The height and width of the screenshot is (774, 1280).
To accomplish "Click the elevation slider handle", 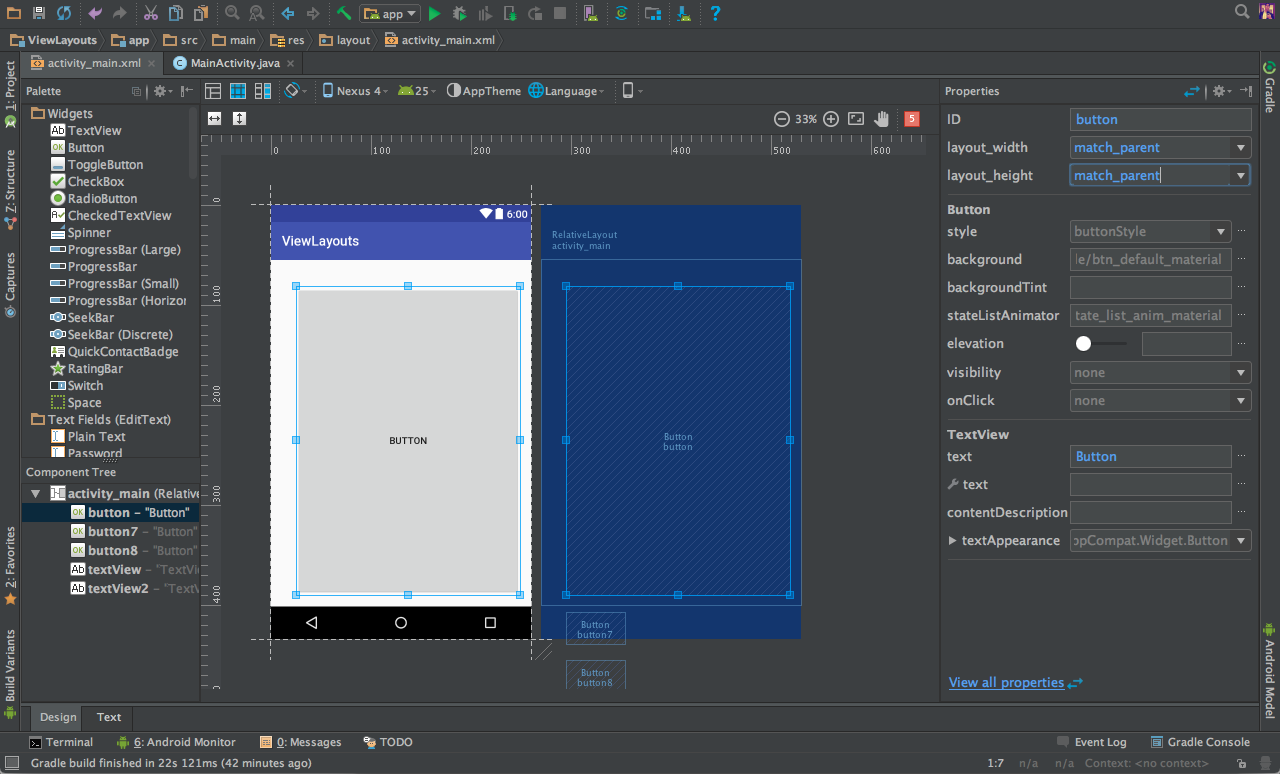I will [1083, 343].
